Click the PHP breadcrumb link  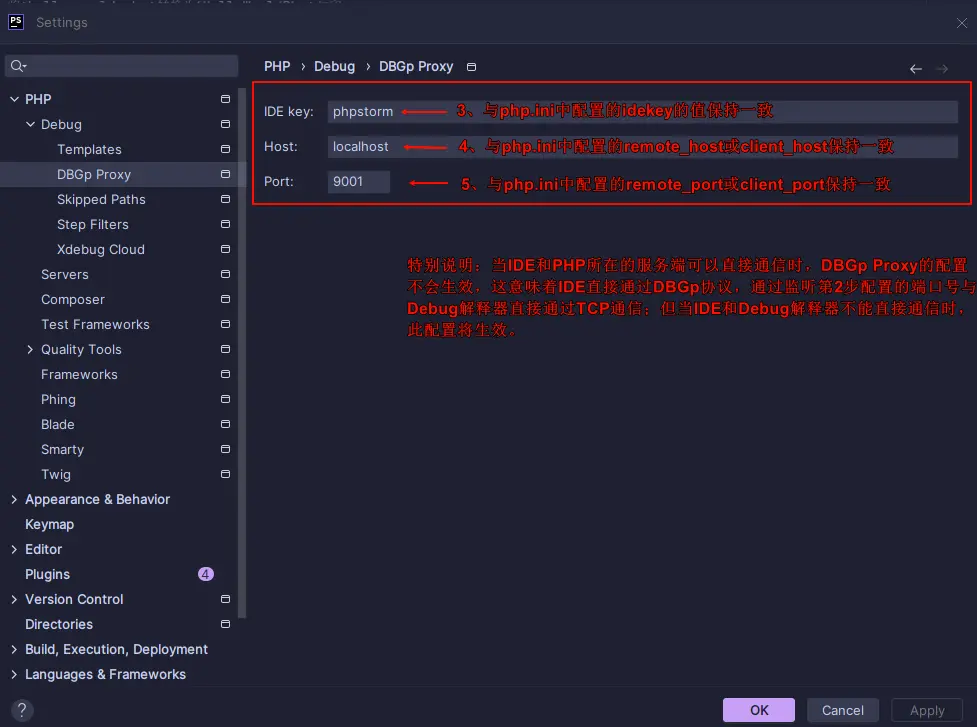277,66
